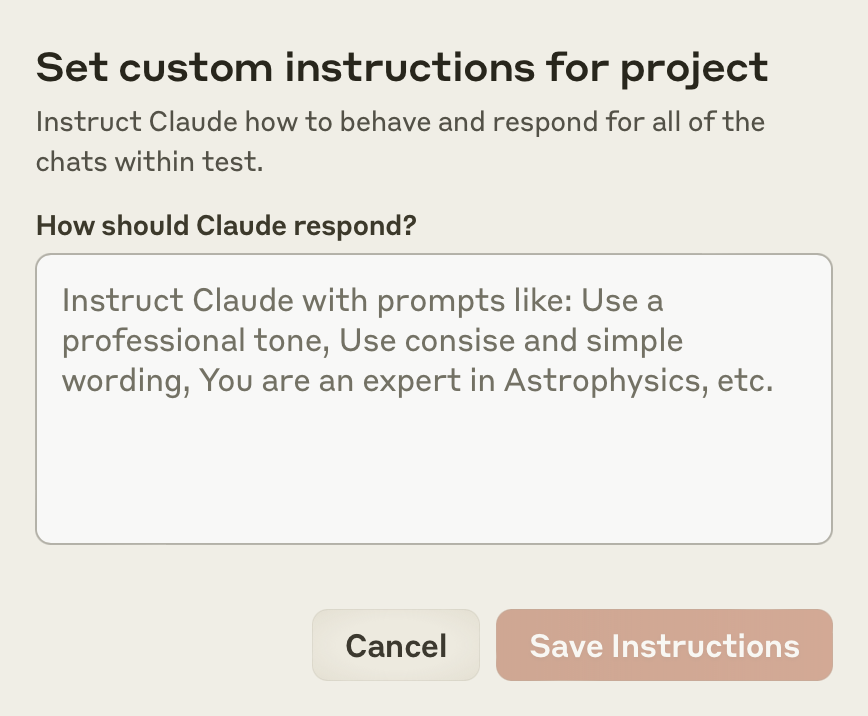868x716 pixels.
Task: Click the Cancel button
Action: coord(396,645)
